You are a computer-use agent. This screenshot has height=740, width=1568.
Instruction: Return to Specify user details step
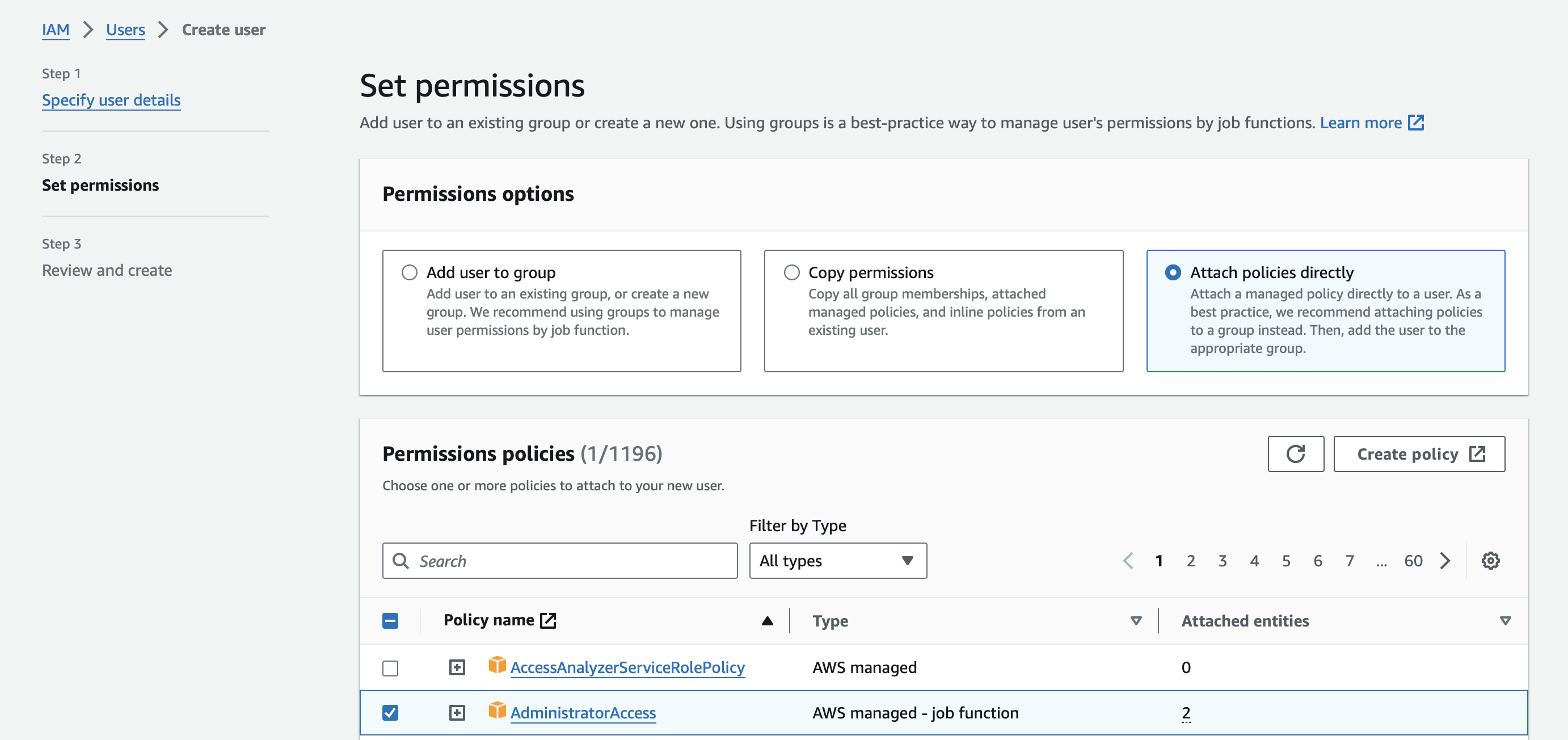(111, 99)
